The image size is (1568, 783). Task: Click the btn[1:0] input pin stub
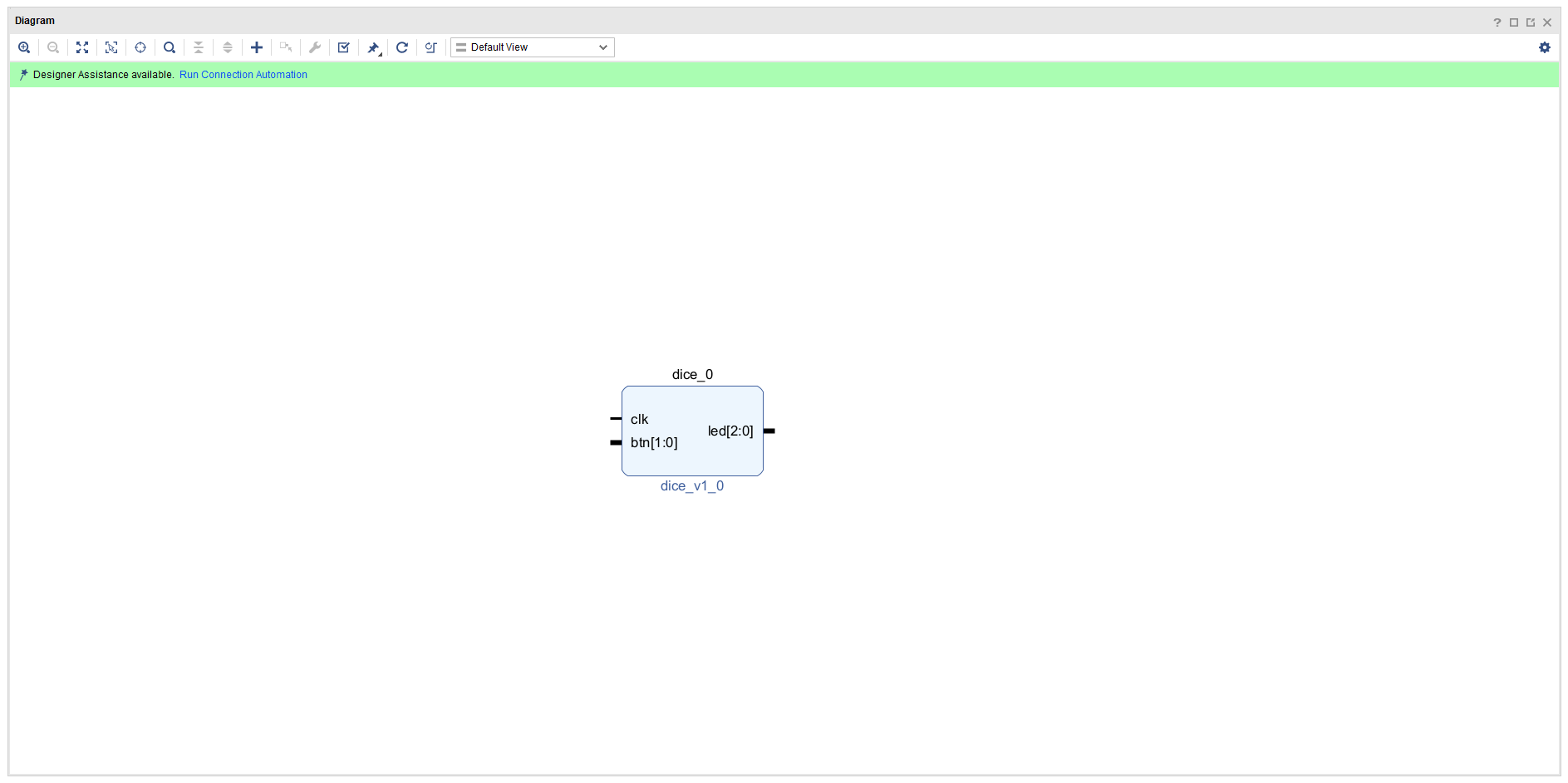[616, 442]
